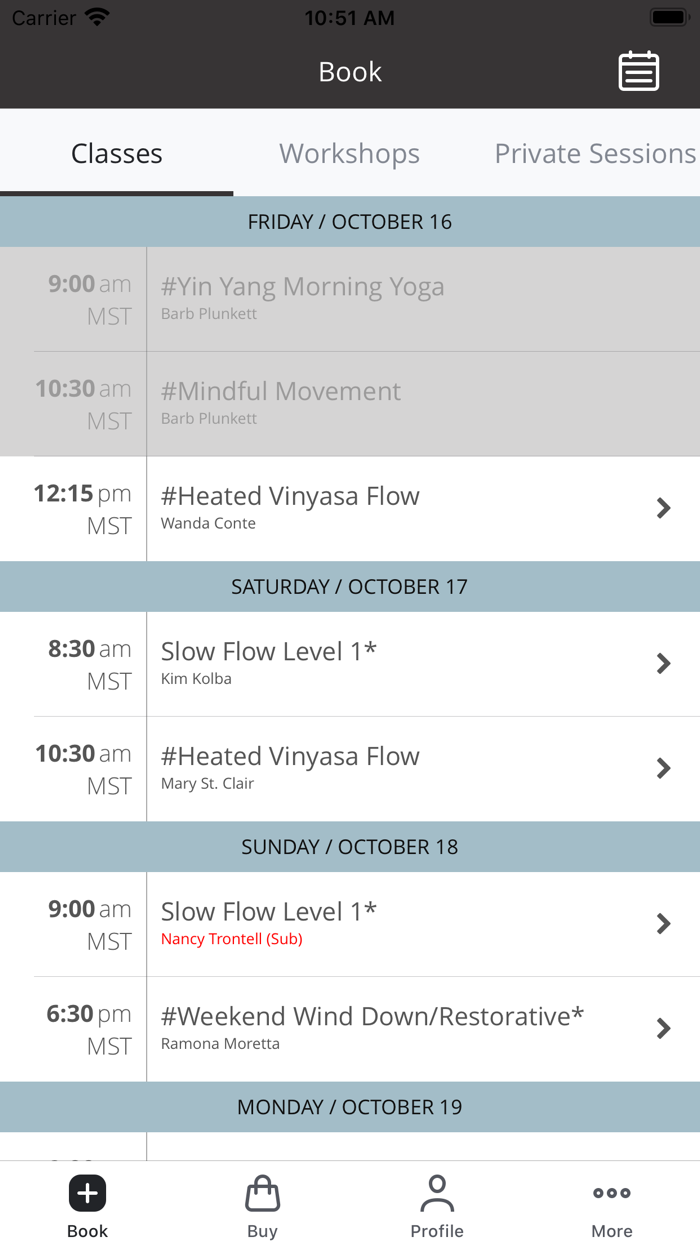Tap the battery status icon
This screenshot has width=700, height=1244.
coord(667,18)
